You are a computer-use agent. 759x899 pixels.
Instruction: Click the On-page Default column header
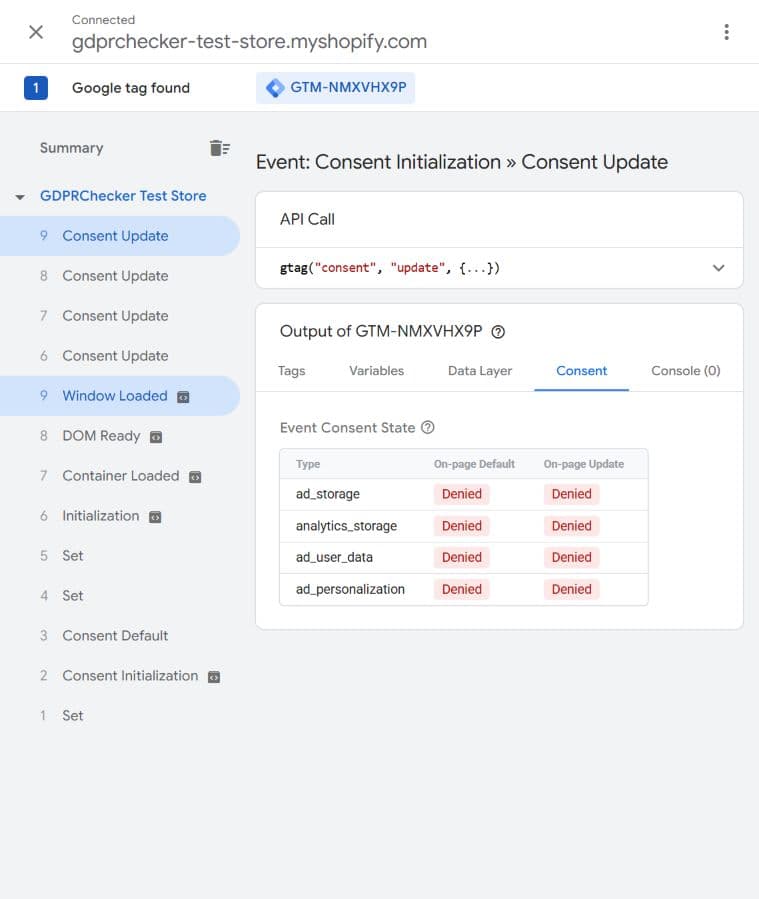pos(474,464)
